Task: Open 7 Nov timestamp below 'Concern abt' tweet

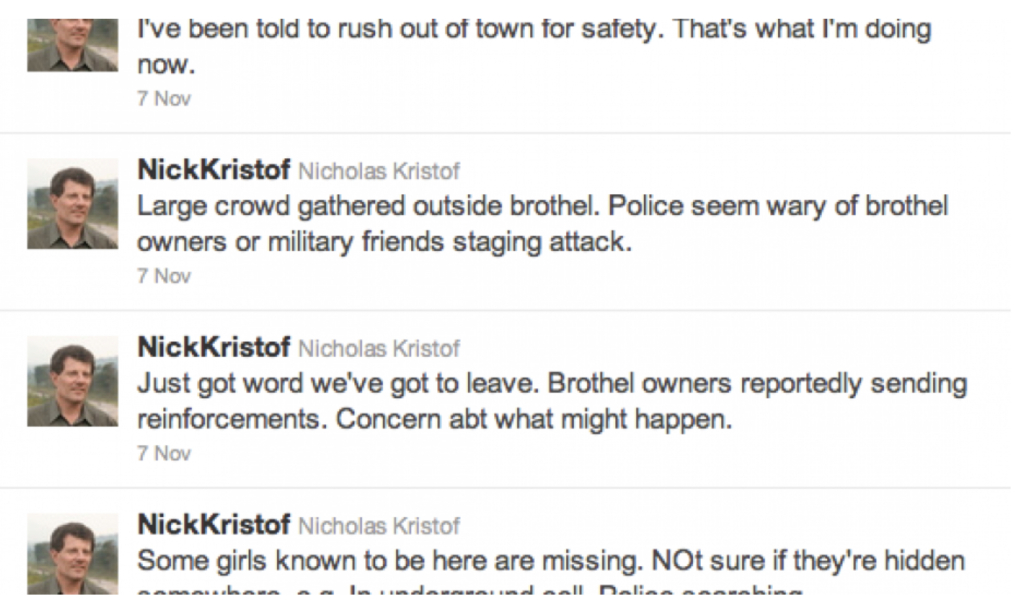Action: [163, 453]
